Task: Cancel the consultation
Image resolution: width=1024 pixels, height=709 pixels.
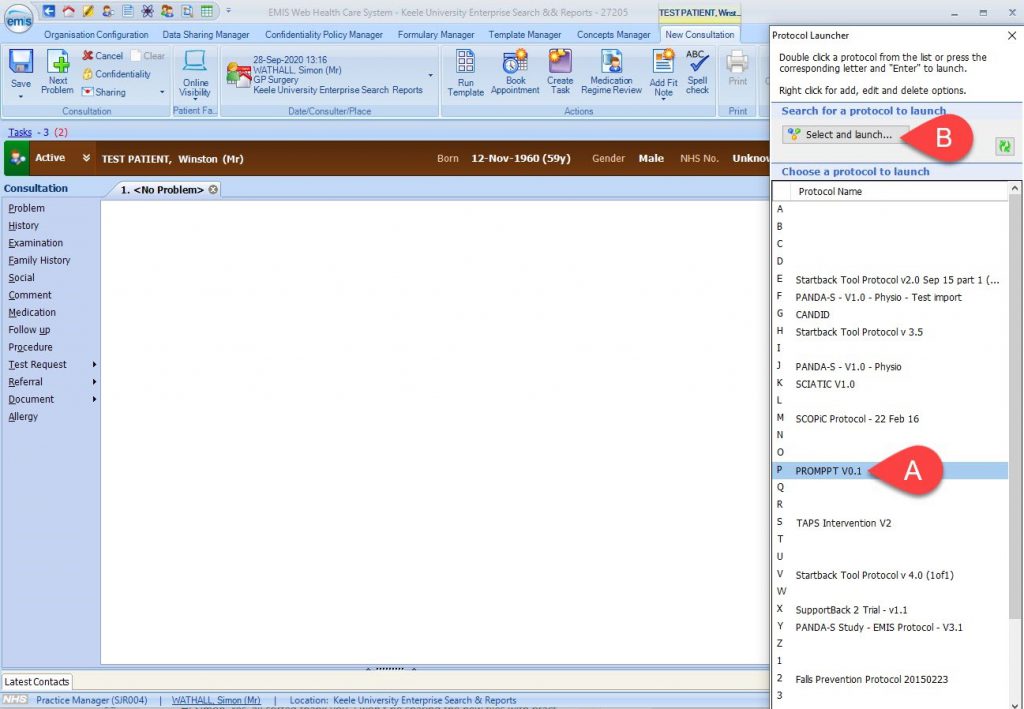Action: pyautogui.click(x=103, y=55)
